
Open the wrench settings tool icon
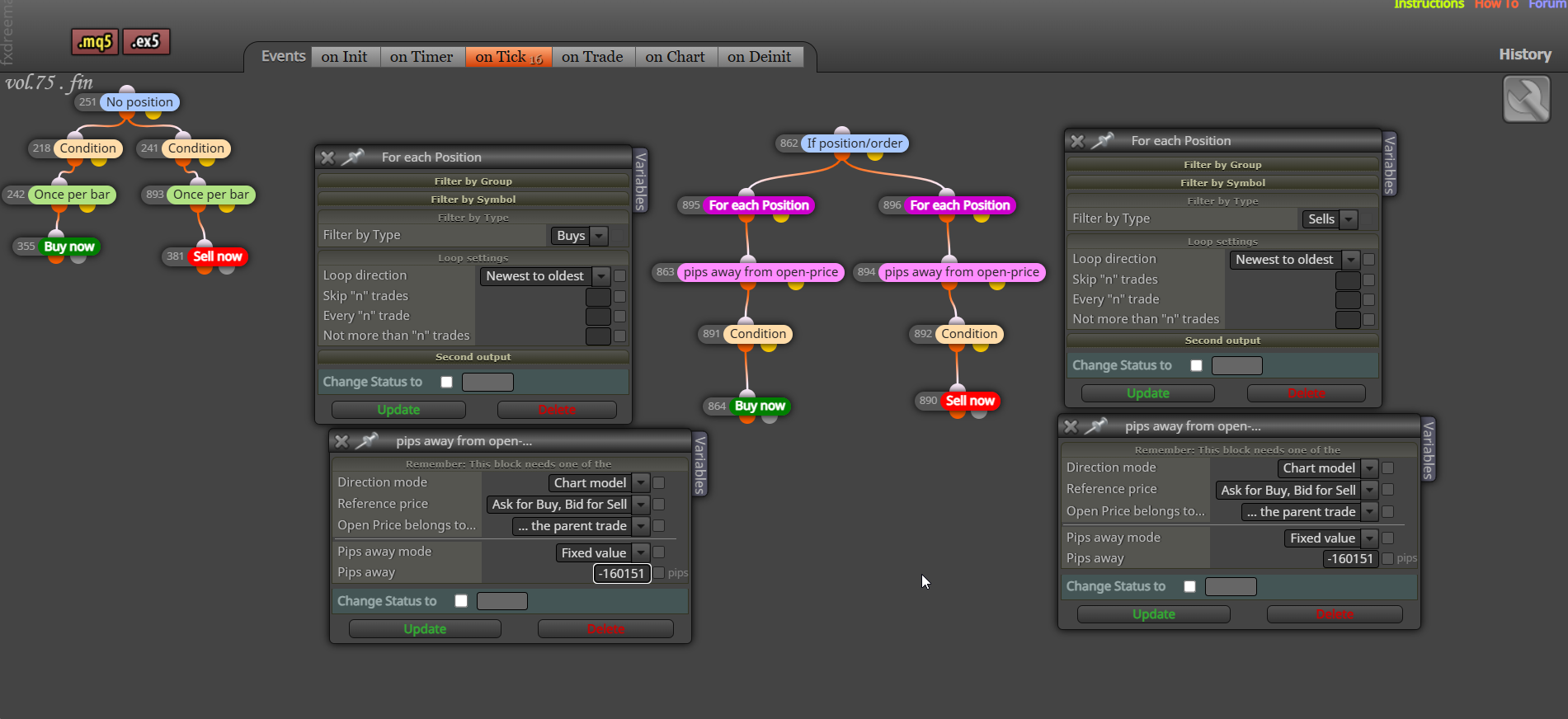[x=1526, y=99]
